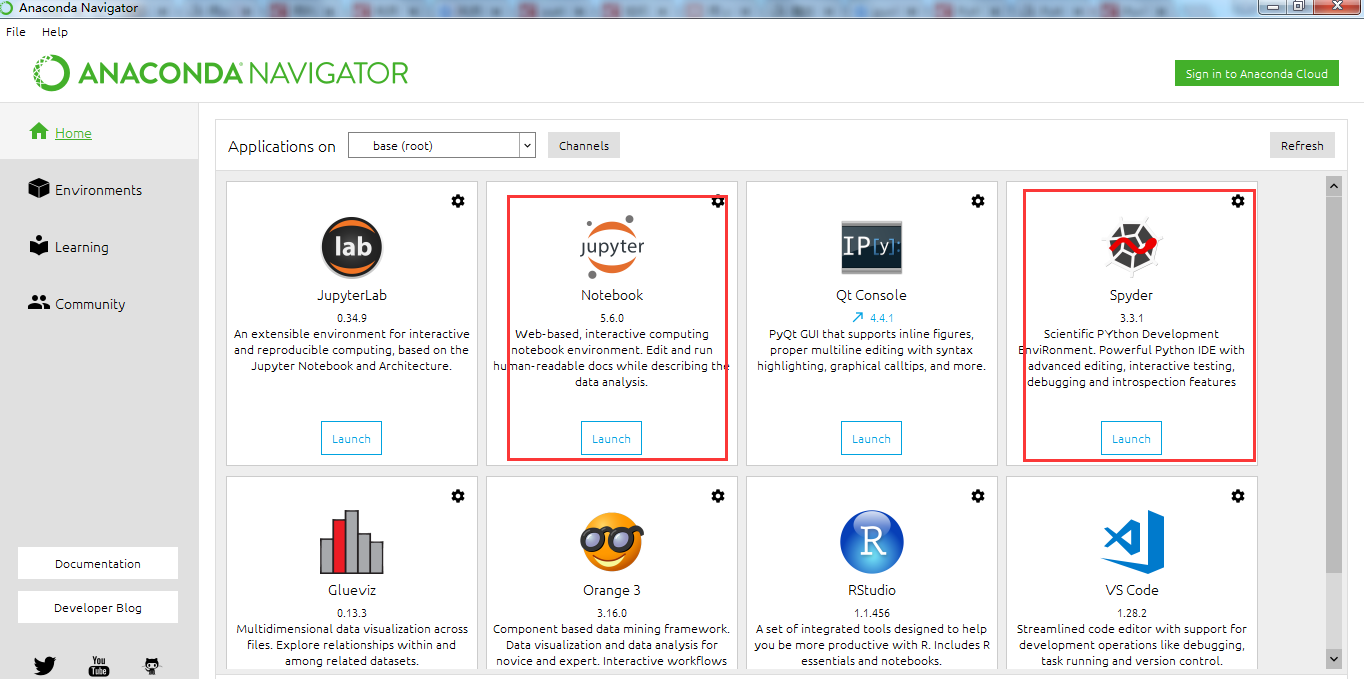1364x679 pixels.
Task: Open the Help menu
Action: 55,32
